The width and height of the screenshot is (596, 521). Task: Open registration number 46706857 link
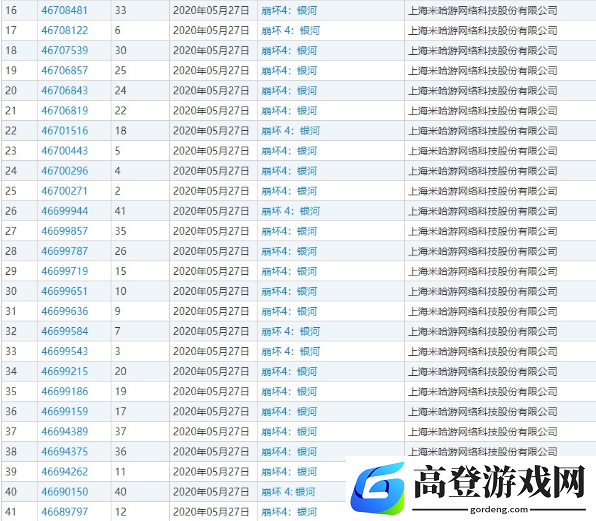click(x=64, y=70)
